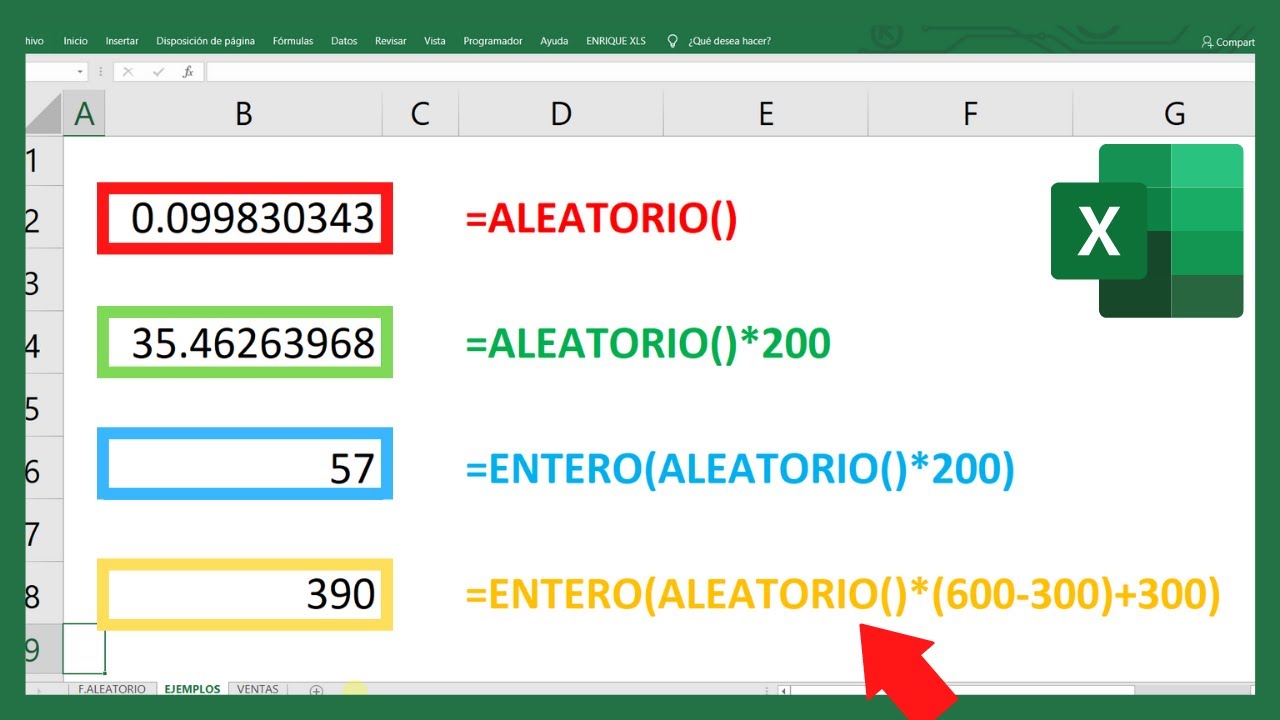
Task: Click cell with value 35.46263968
Action: click(245, 343)
